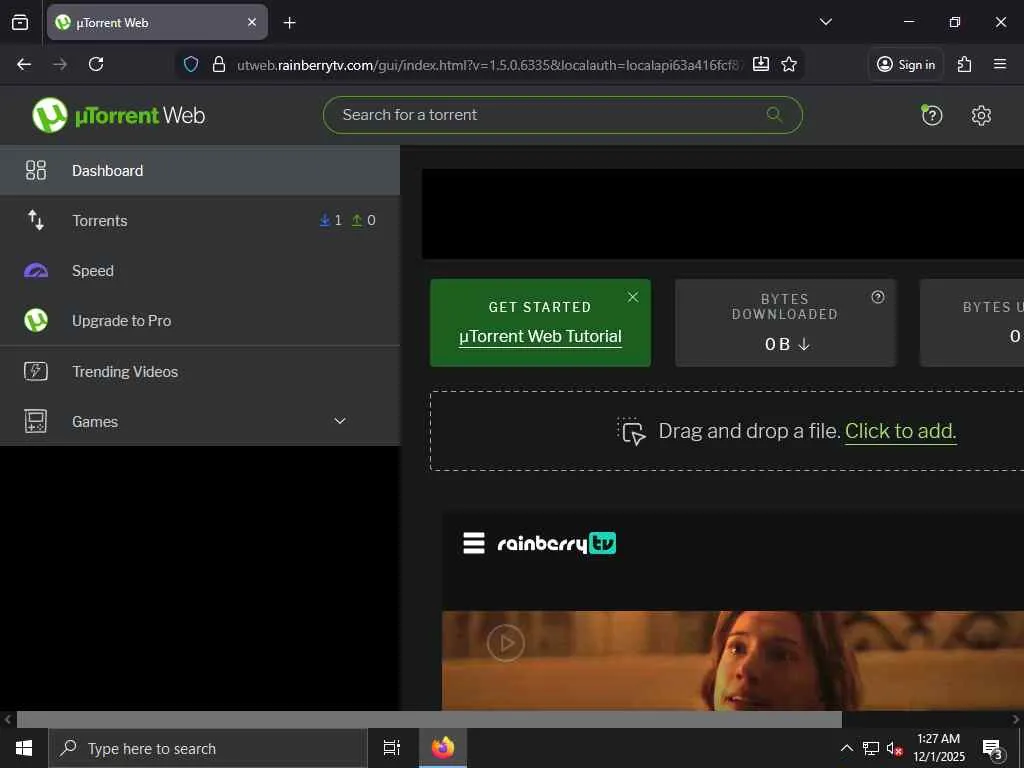Image resolution: width=1024 pixels, height=768 pixels.
Task: Click the address bar URL
Action: coord(489,65)
